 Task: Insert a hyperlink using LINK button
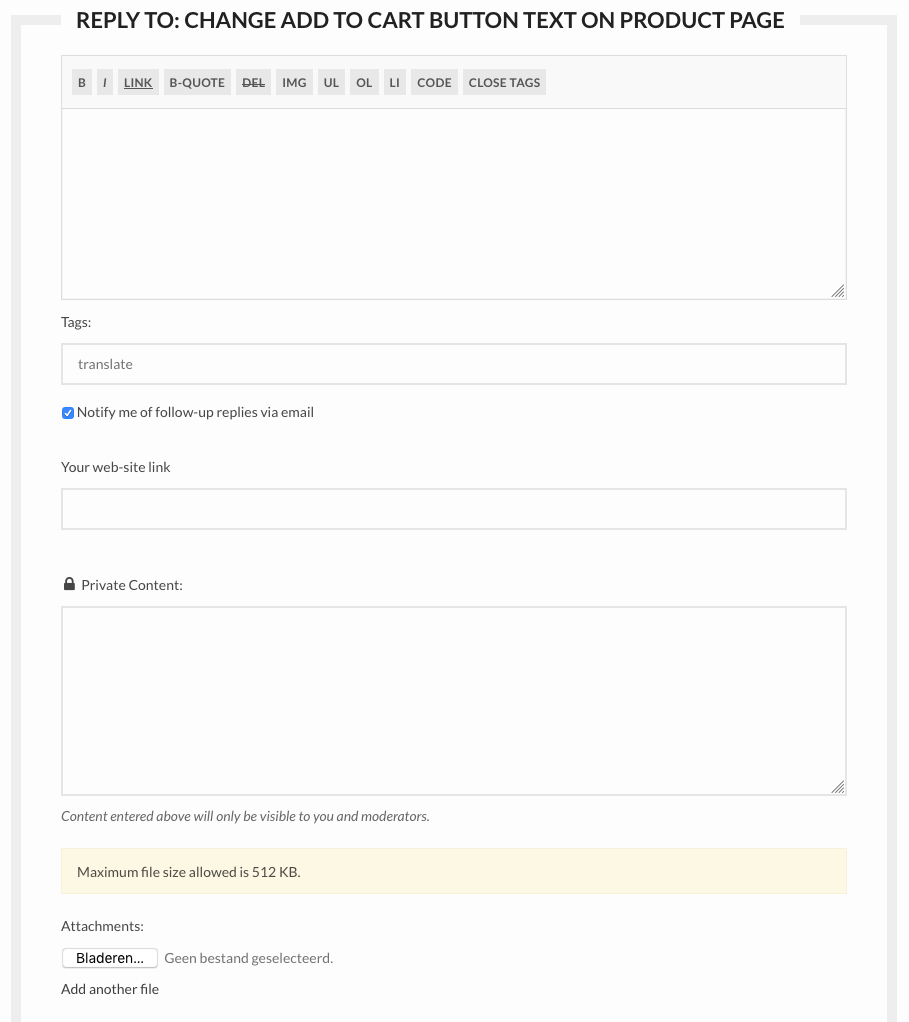tap(138, 83)
